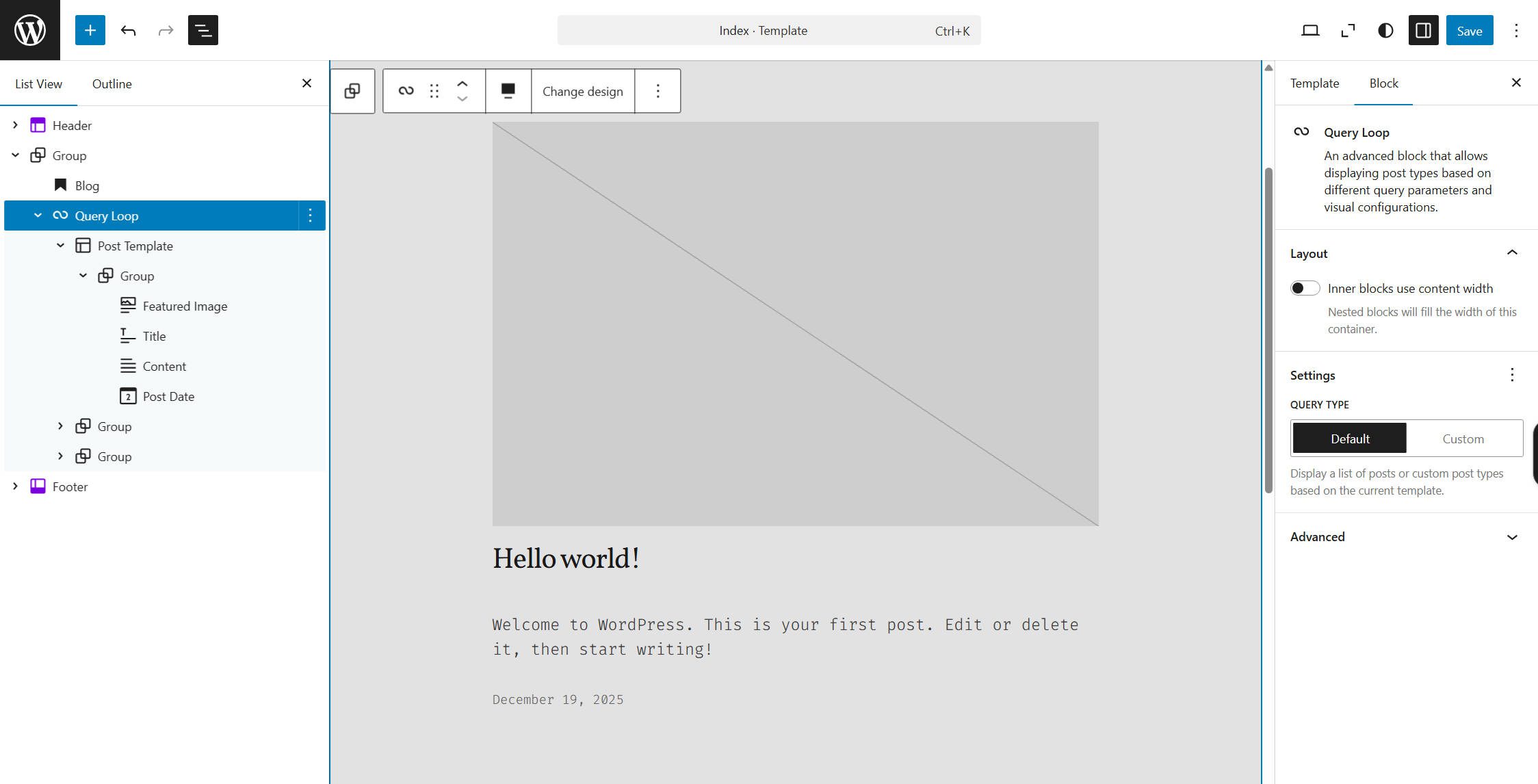Switch to the Template sidebar tab
This screenshot has width=1538, height=784.
coord(1314,83)
